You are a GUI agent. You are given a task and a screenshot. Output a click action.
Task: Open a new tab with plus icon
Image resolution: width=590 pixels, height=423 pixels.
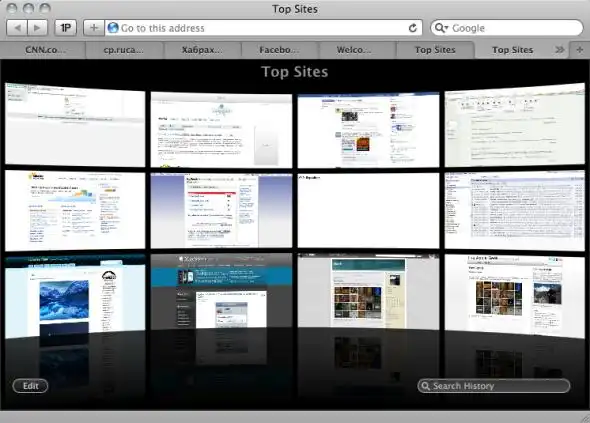[x=579, y=50]
